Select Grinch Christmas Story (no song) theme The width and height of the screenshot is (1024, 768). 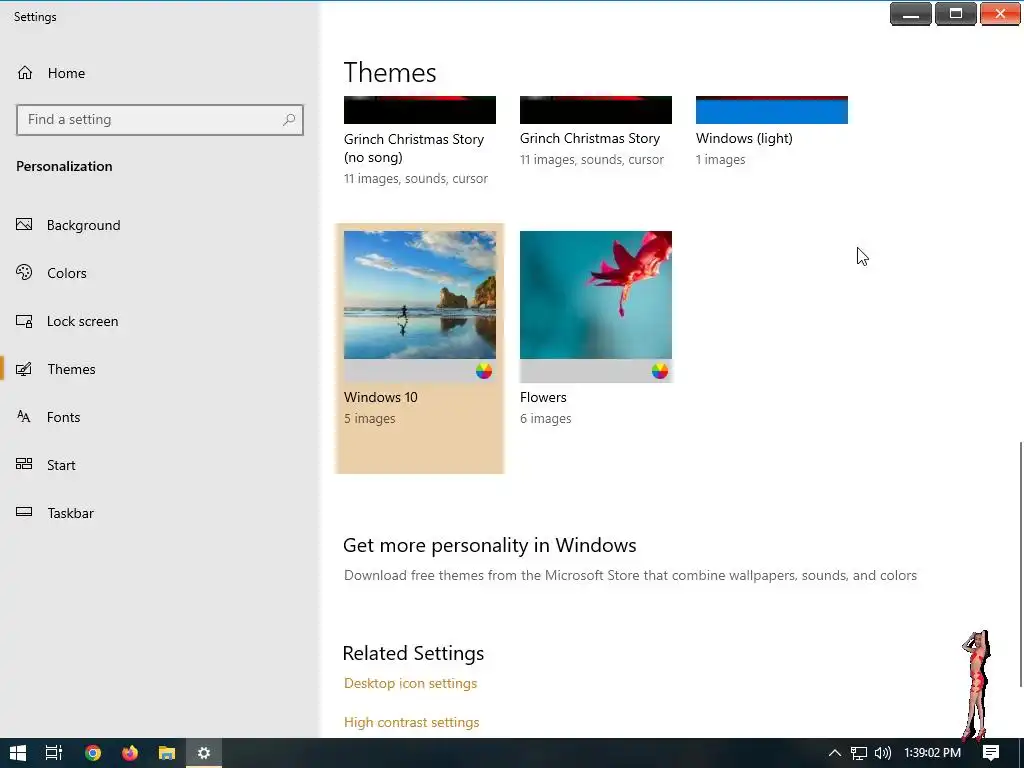point(419,140)
